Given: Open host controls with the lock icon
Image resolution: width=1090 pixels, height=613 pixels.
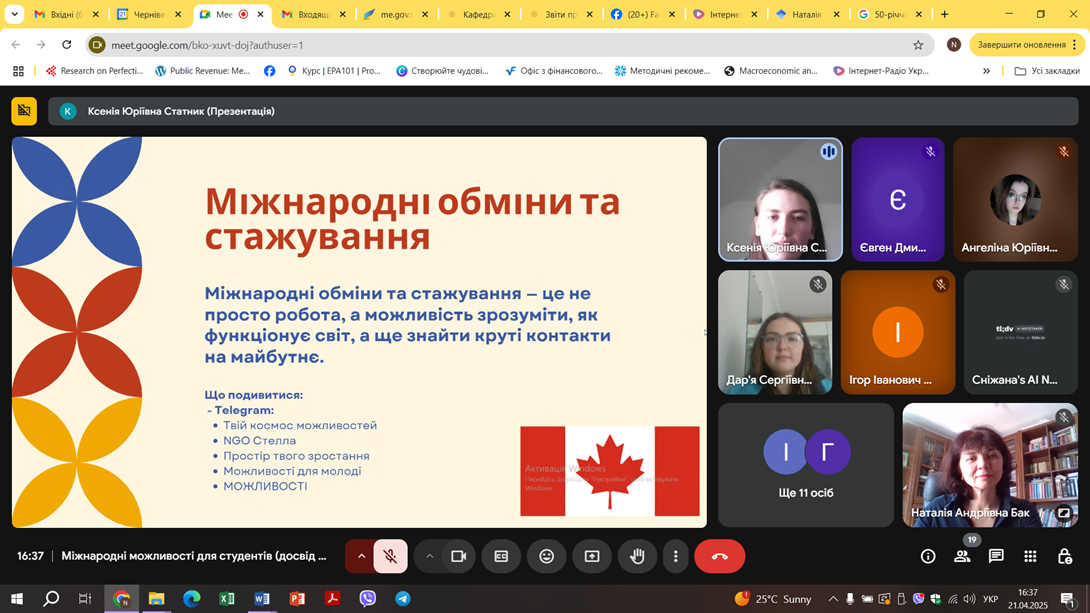Looking at the screenshot, I should tap(1066, 557).
